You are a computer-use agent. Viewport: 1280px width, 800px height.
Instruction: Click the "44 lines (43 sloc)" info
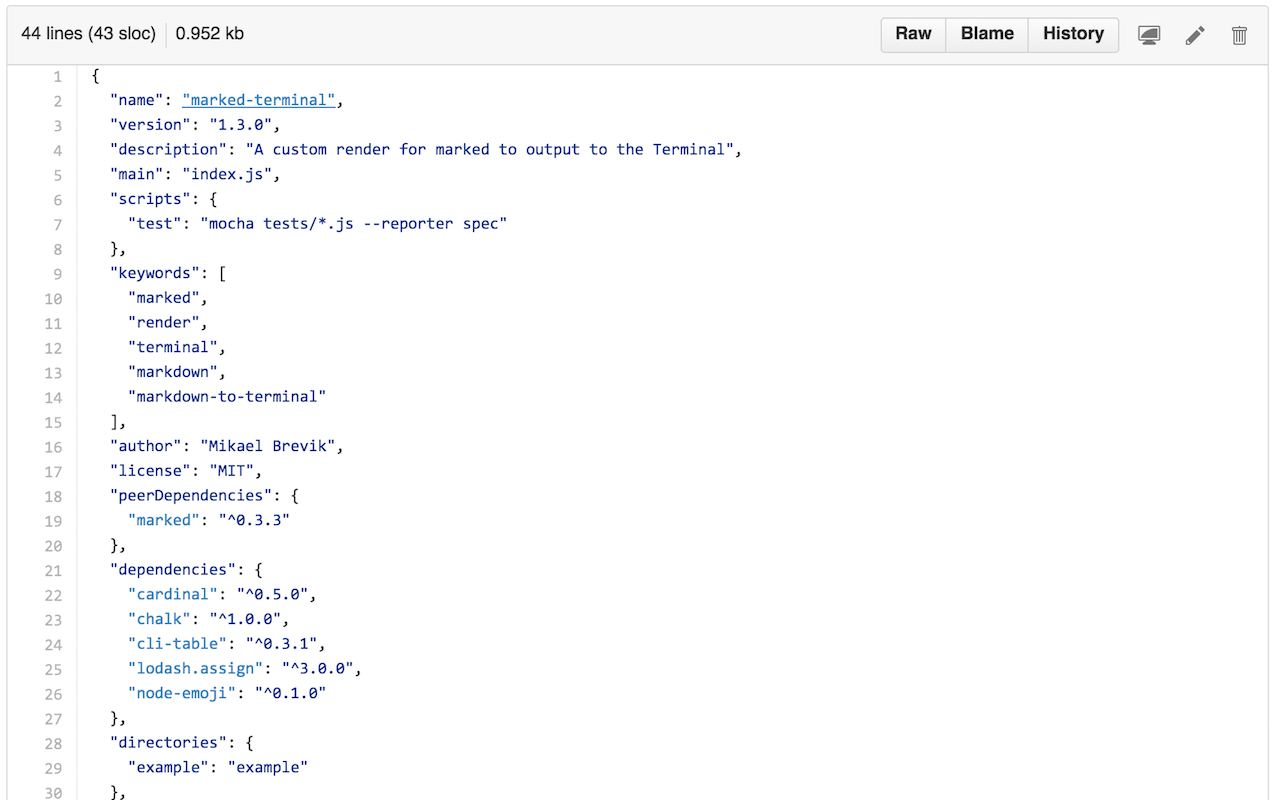88,33
